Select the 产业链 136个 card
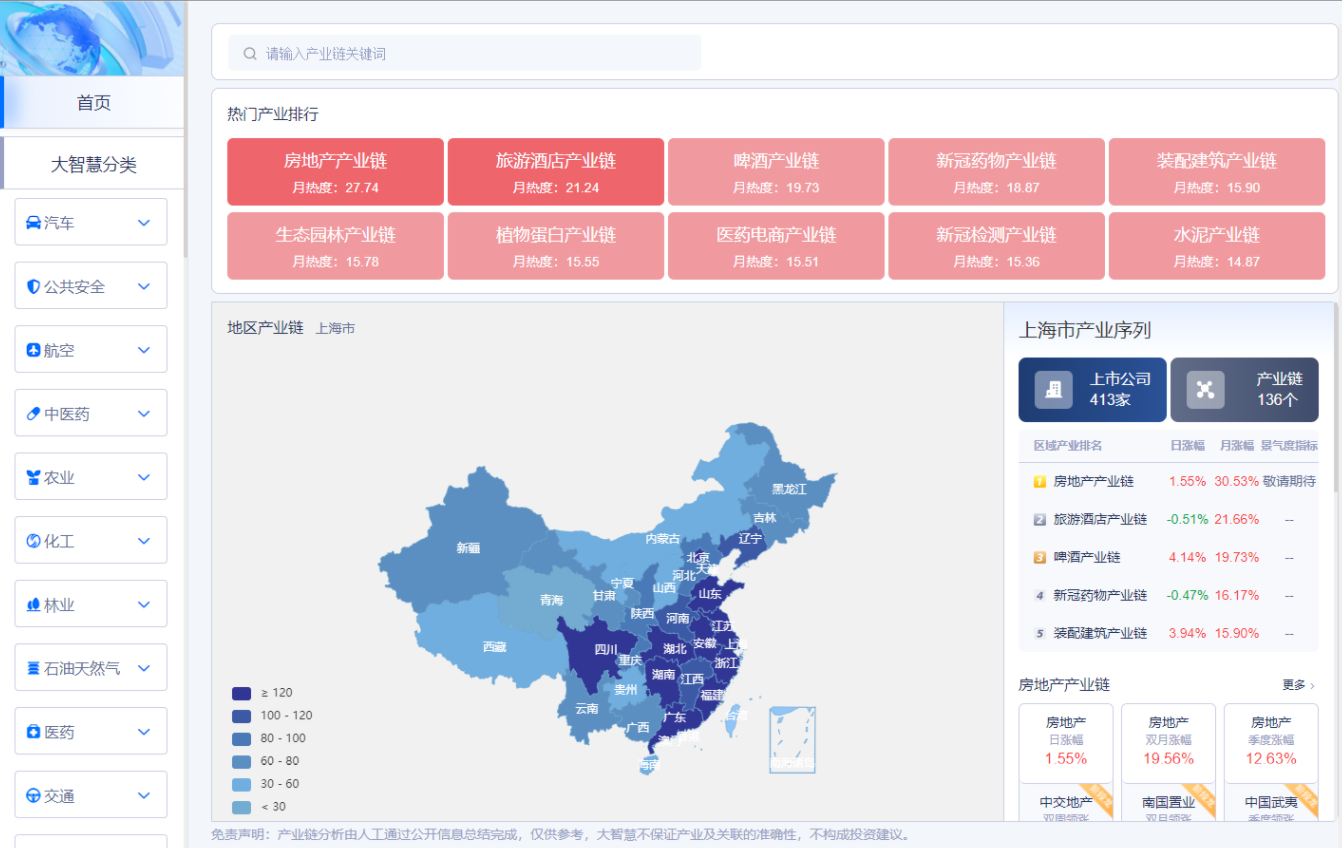 [x=1244, y=390]
